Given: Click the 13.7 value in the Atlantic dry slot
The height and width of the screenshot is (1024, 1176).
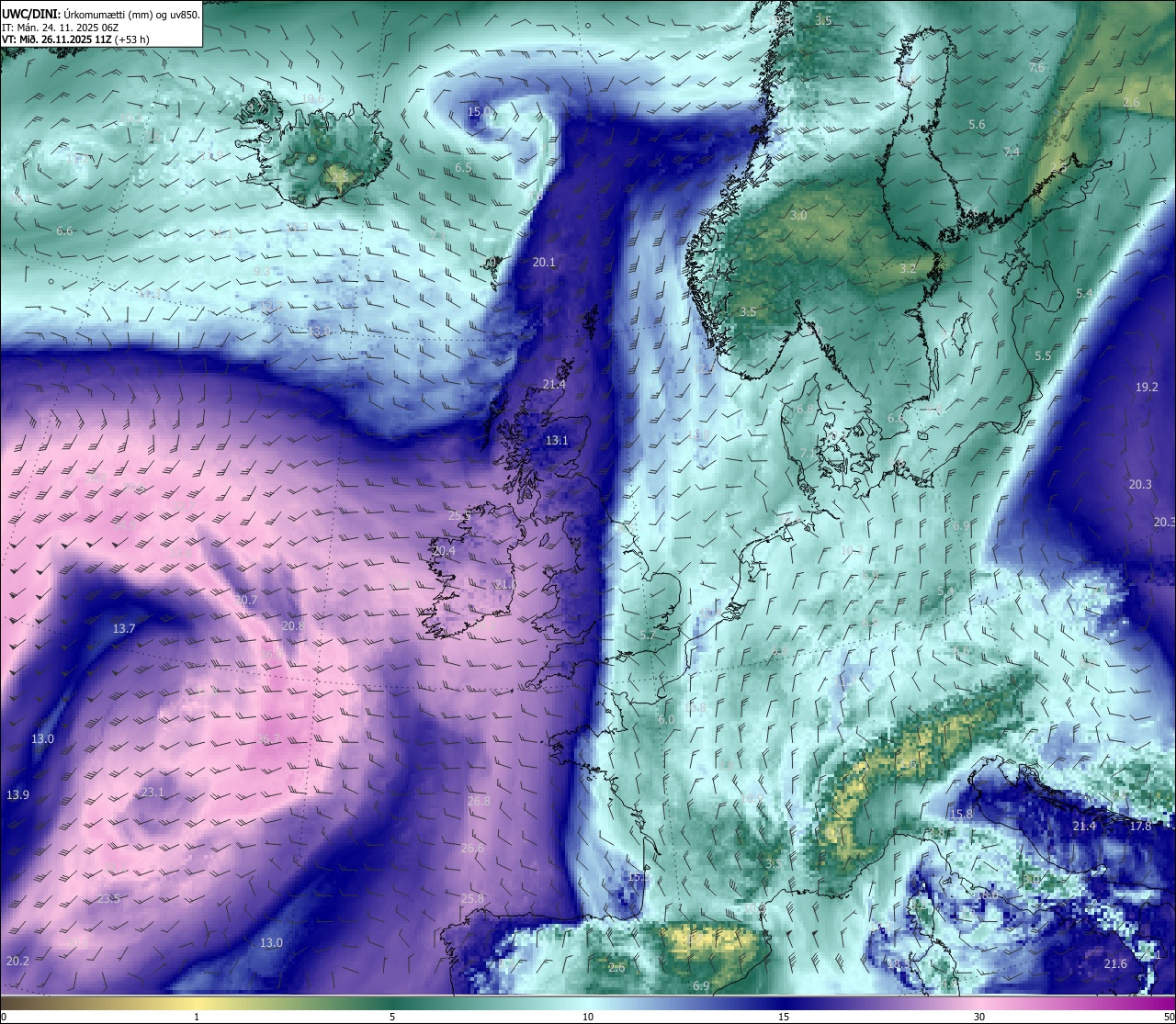Looking at the screenshot, I should 124,629.
